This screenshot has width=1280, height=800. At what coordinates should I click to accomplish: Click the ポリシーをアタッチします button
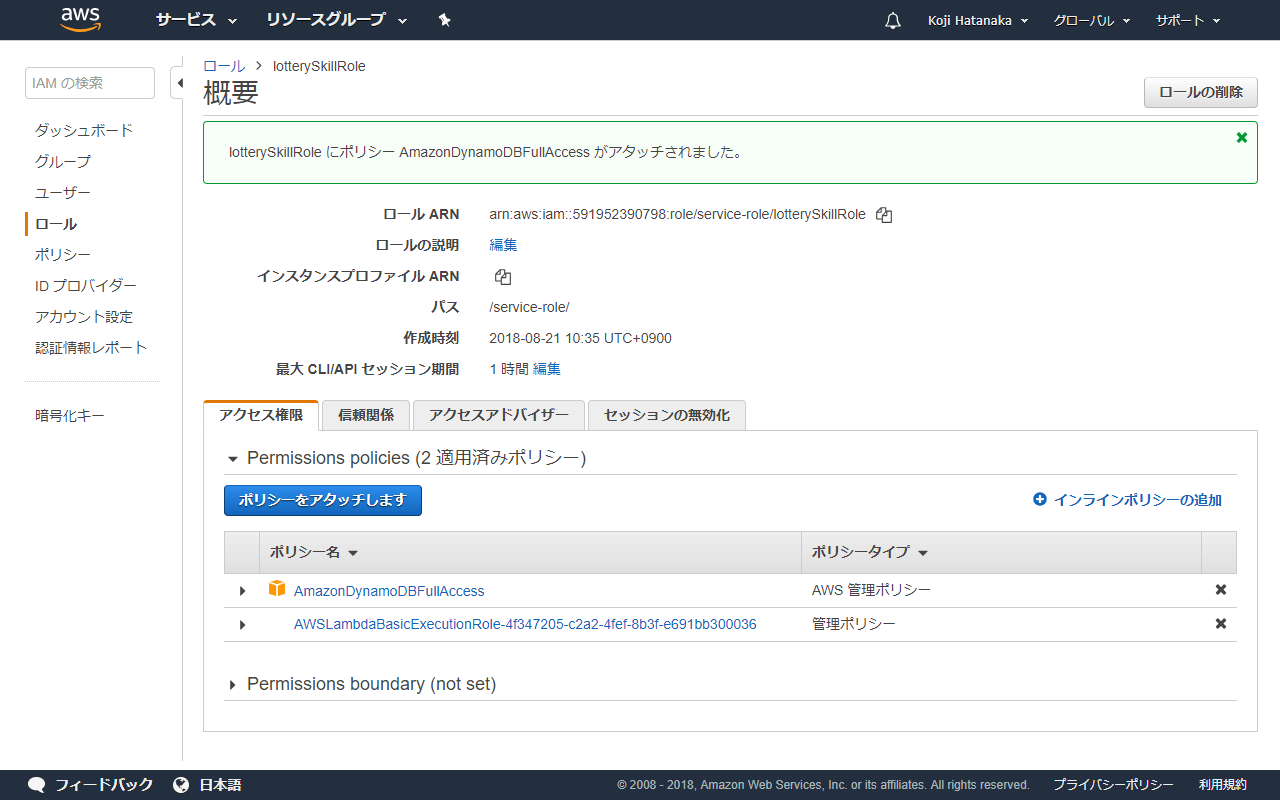pos(323,500)
